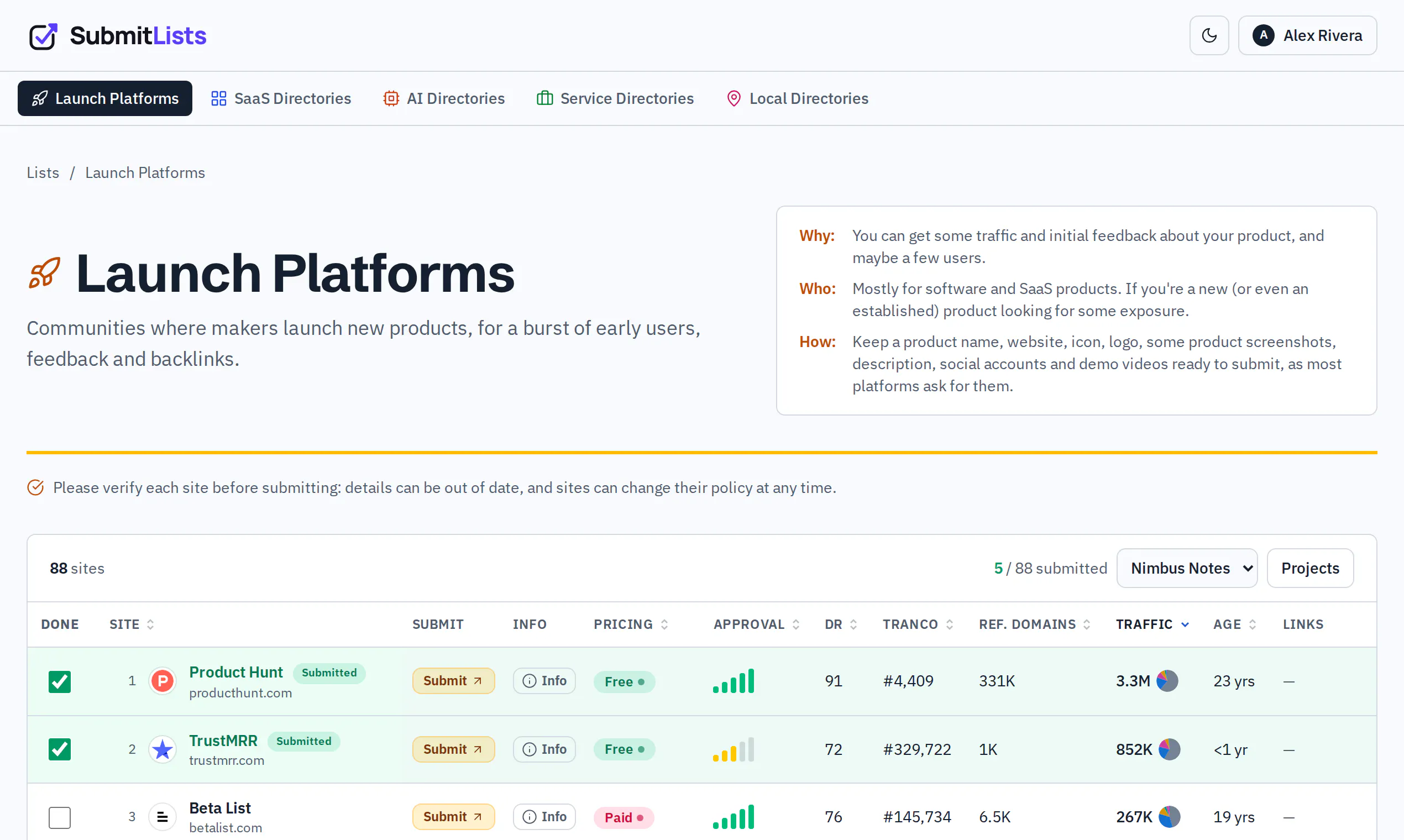Viewport: 1404px width, 840px height.
Task: Sort by Age column header
Action: (1234, 624)
